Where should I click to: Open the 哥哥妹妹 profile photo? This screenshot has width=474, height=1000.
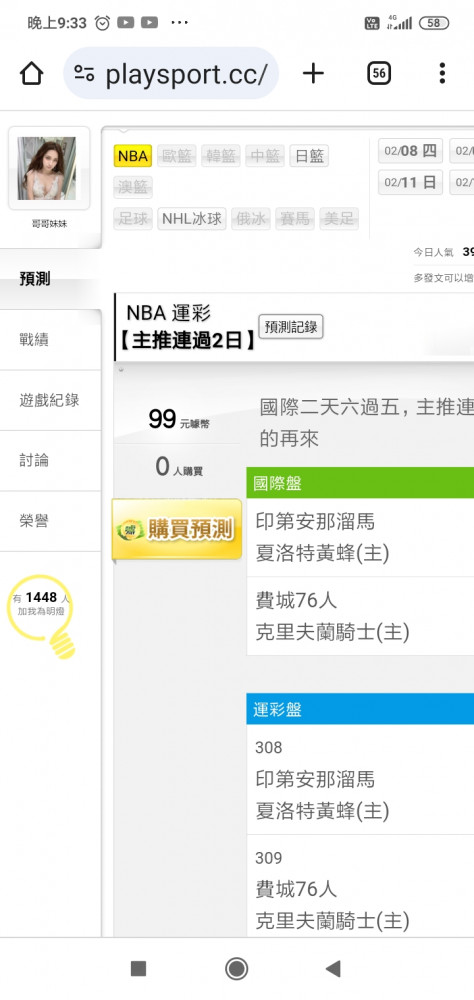pos(47,168)
